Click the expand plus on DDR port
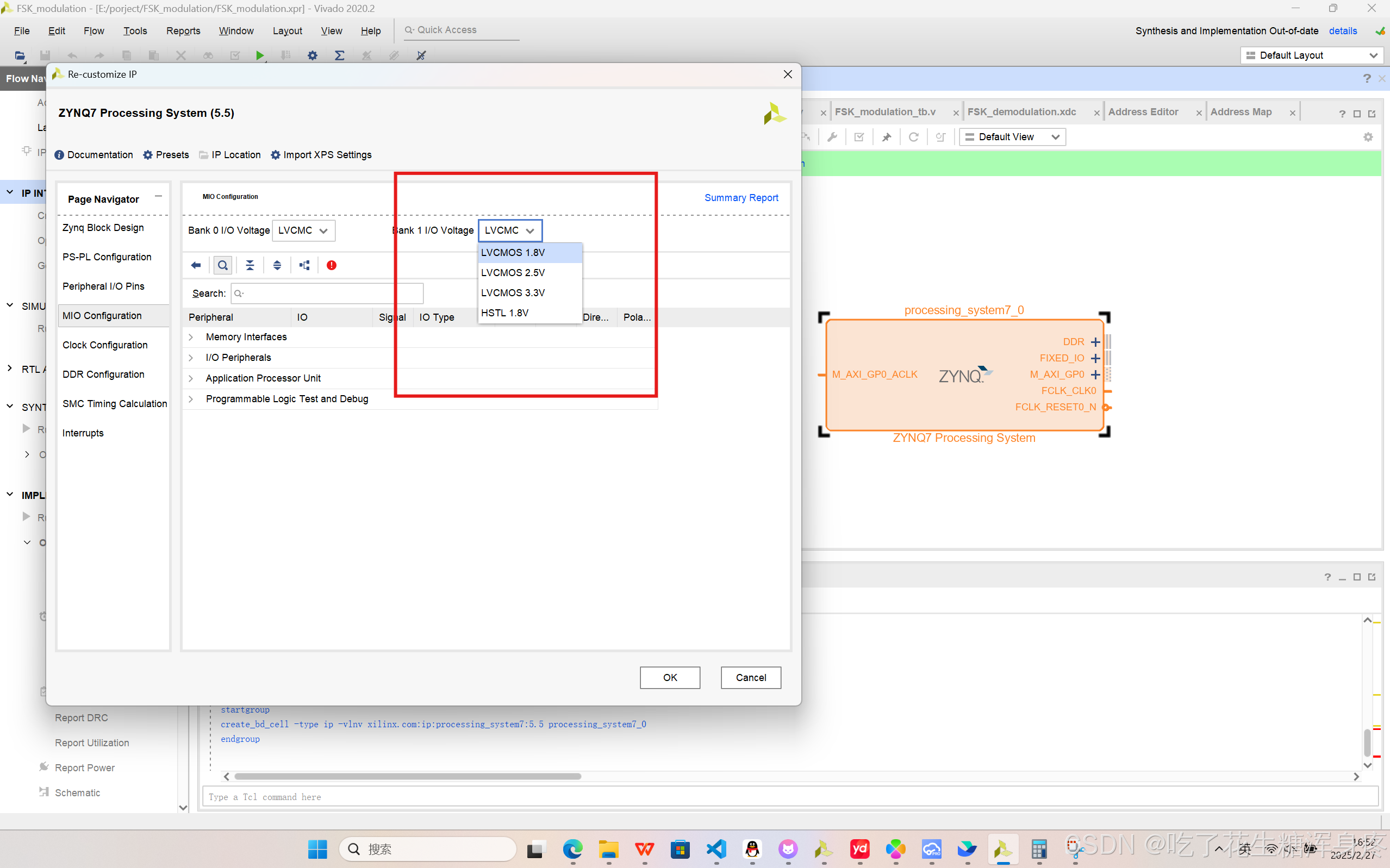 pos(1095,342)
